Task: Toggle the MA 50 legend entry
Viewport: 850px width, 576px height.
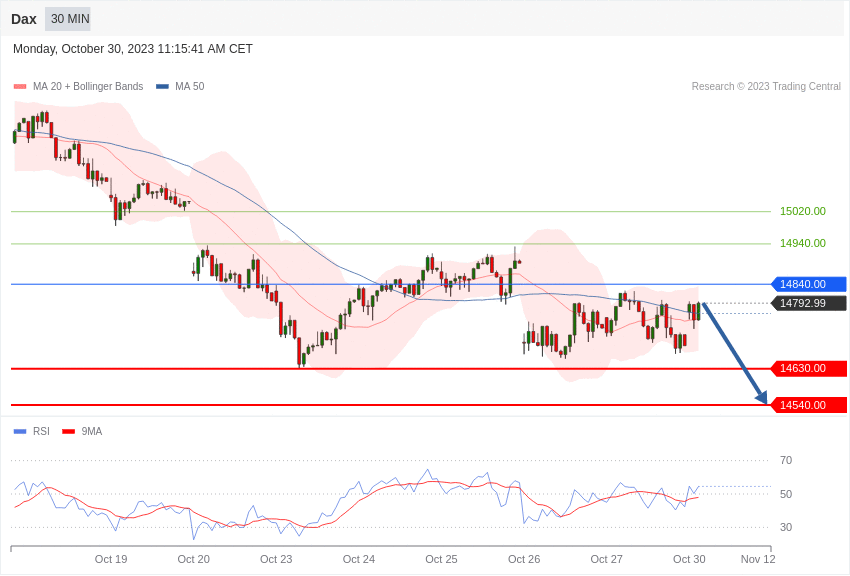Action: pos(181,87)
